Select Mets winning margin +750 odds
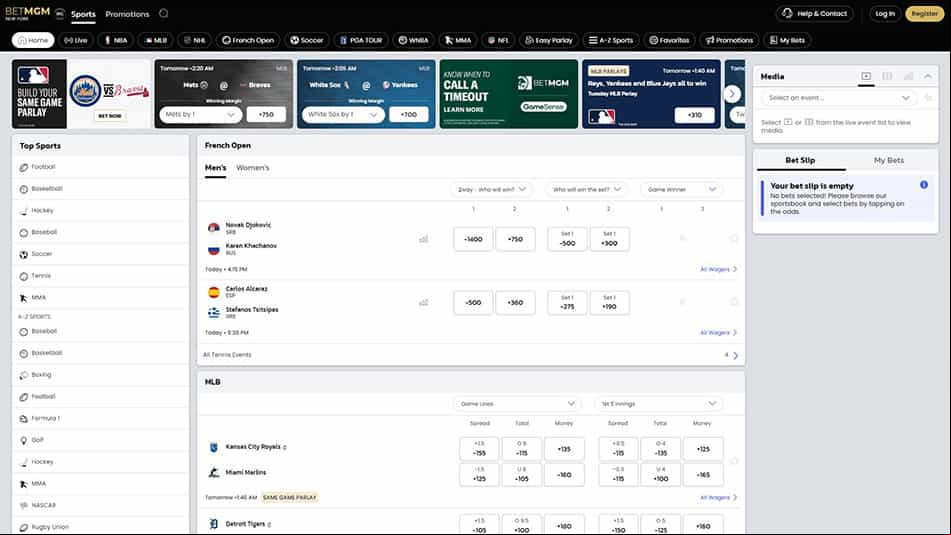 [266, 114]
